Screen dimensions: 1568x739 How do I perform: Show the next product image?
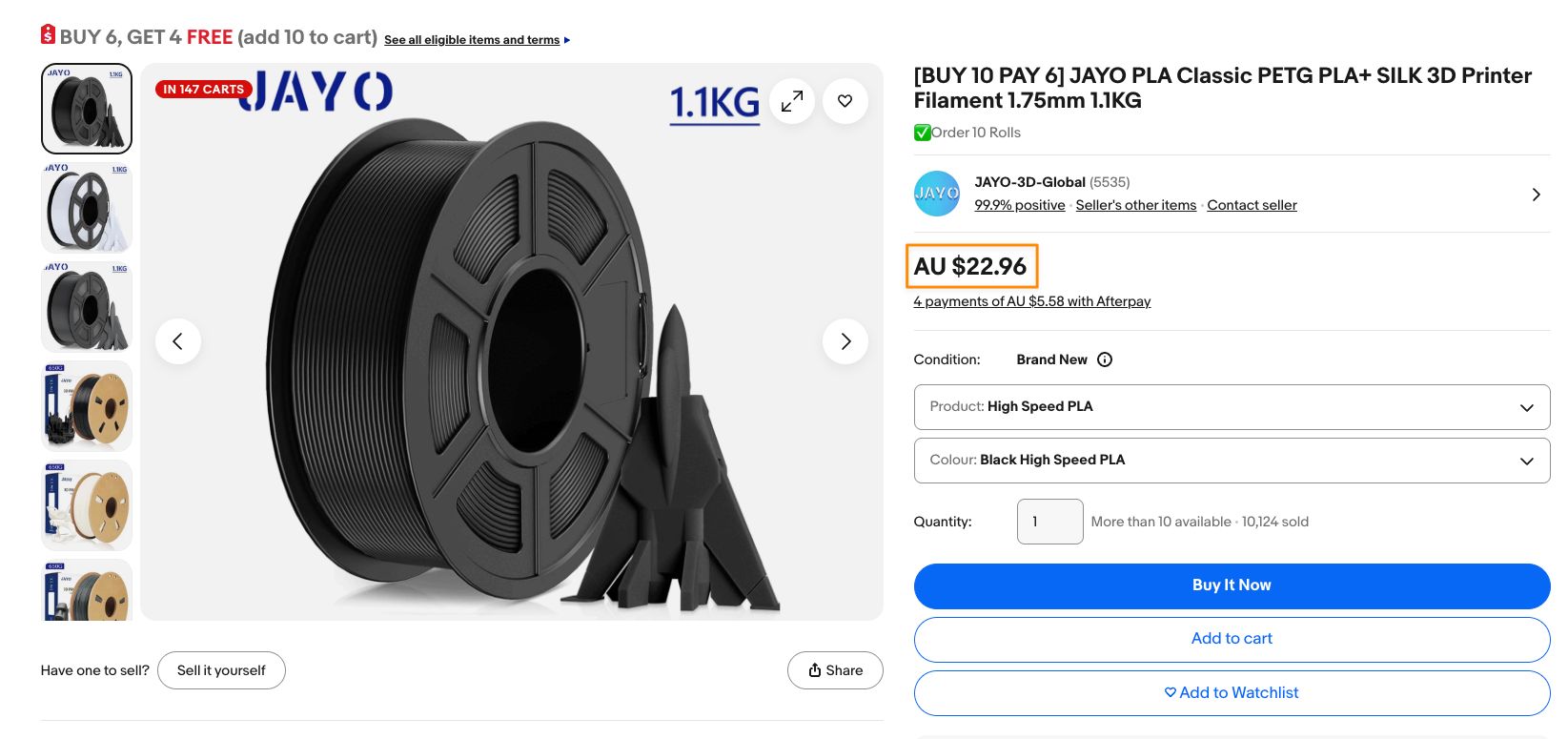point(845,340)
